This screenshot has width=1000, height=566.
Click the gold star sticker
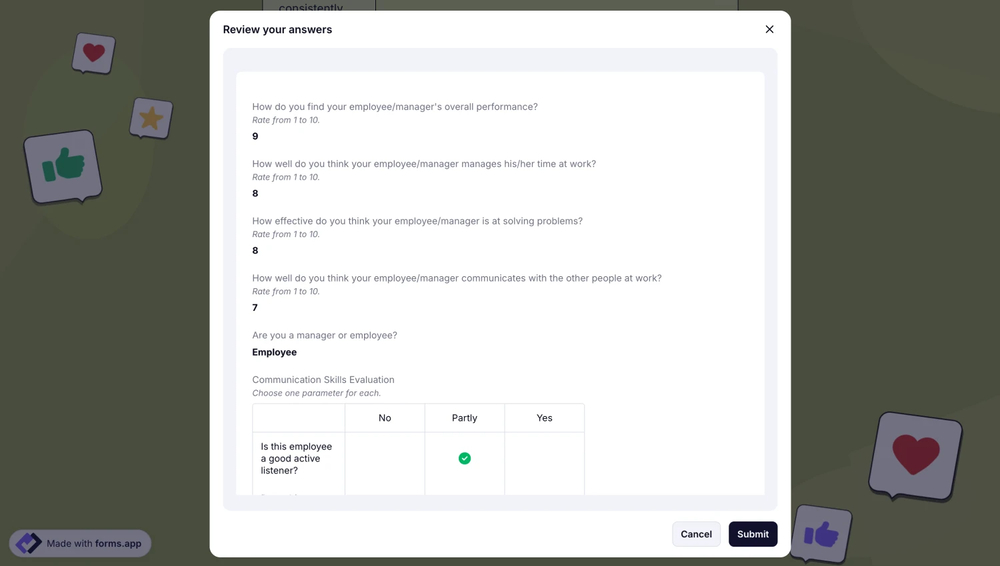(x=151, y=119)
